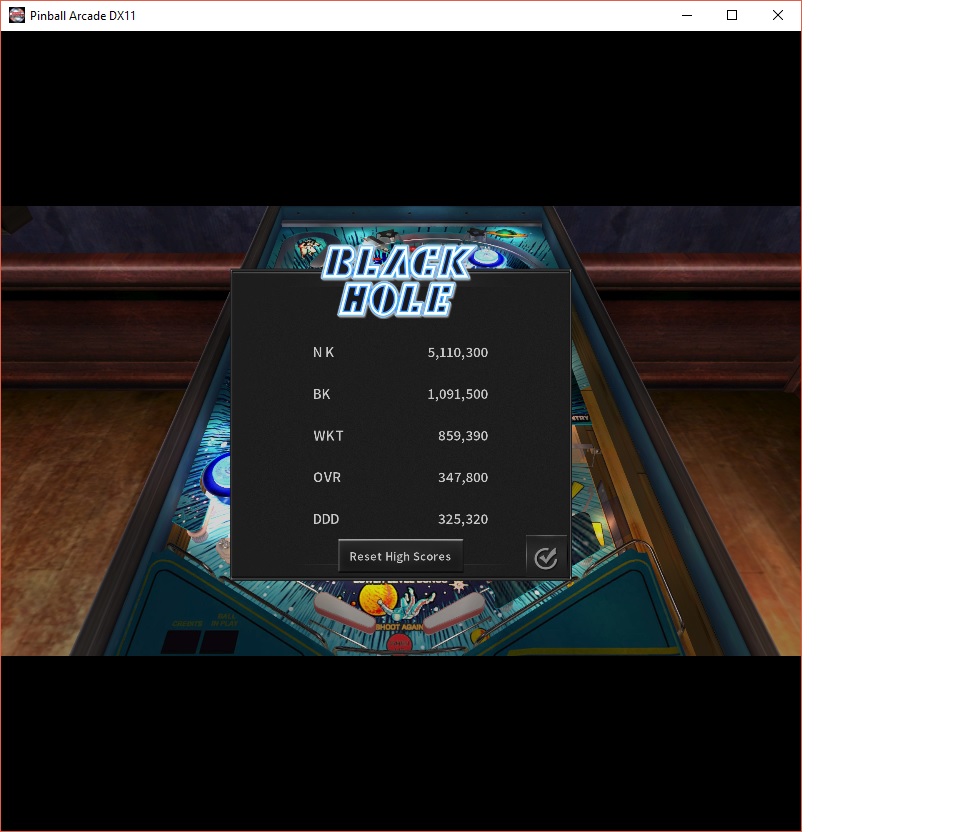Select the WKT high score entry
This screenshot has height=832, width=960.
[x=327, y=436]
